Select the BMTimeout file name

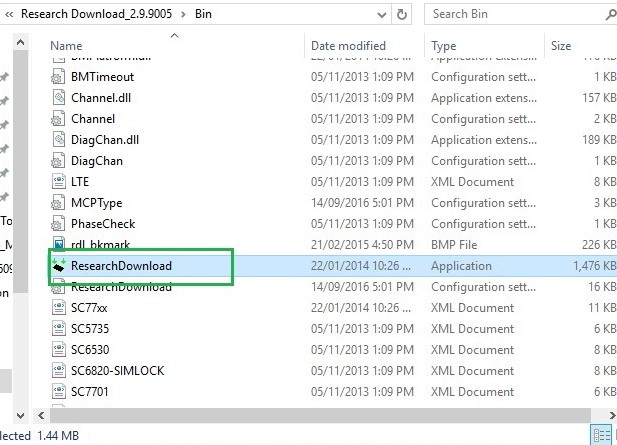(x=102, y=77)
